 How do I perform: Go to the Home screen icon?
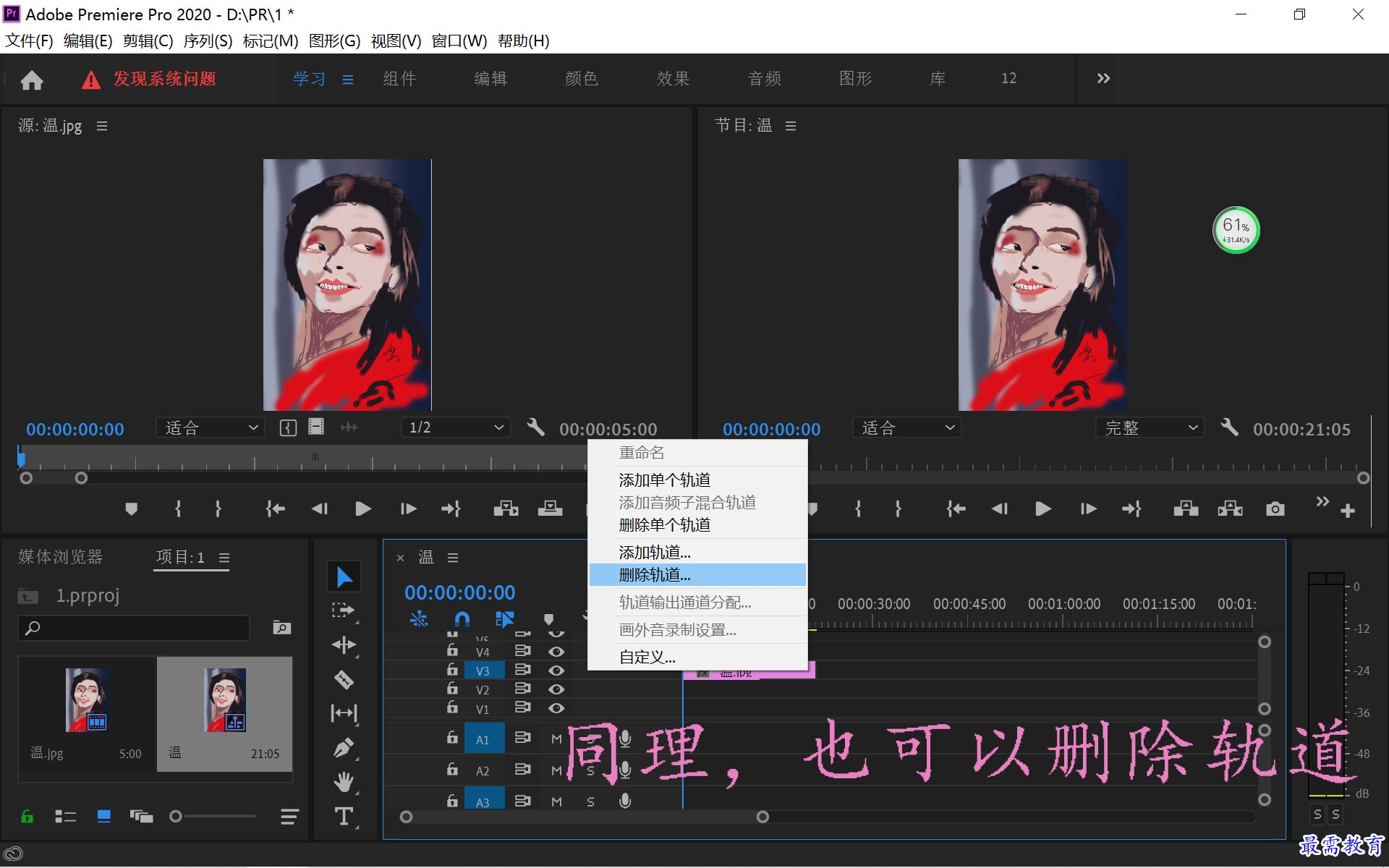(x=31, y=80)
